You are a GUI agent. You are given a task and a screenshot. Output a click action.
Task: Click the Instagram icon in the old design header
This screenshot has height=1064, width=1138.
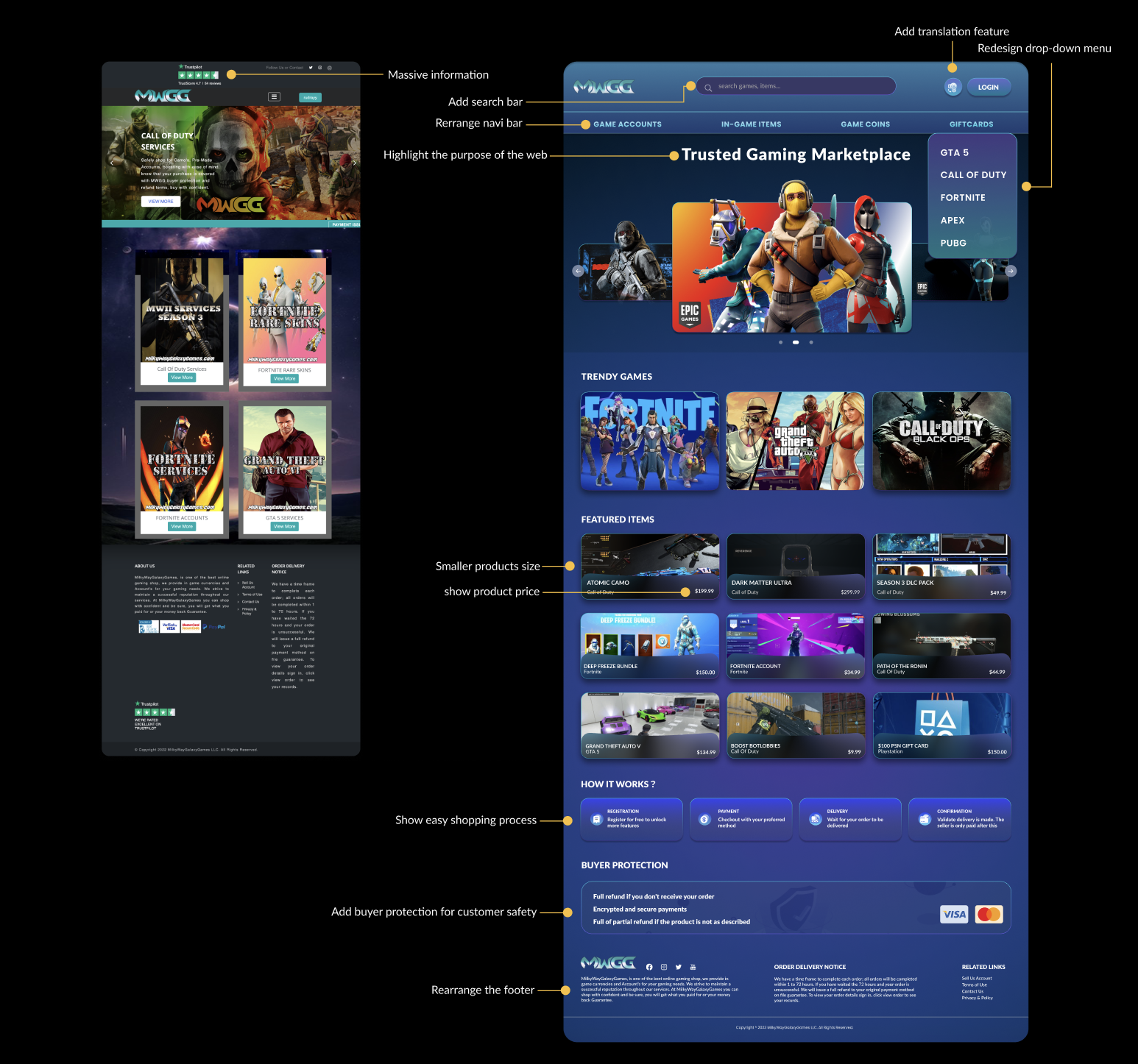pos(320,68)
